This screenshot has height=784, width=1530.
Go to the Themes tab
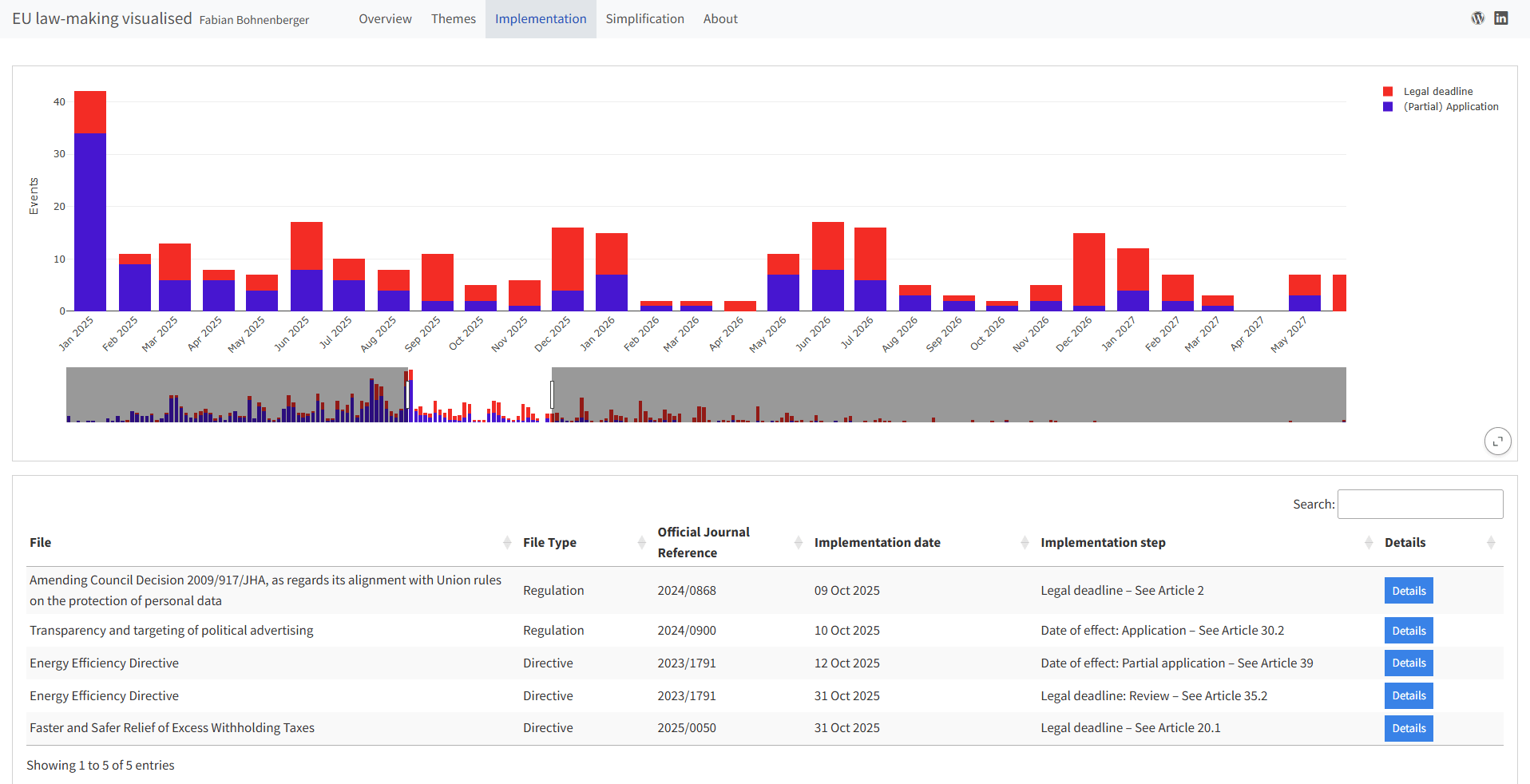[453, 19]
